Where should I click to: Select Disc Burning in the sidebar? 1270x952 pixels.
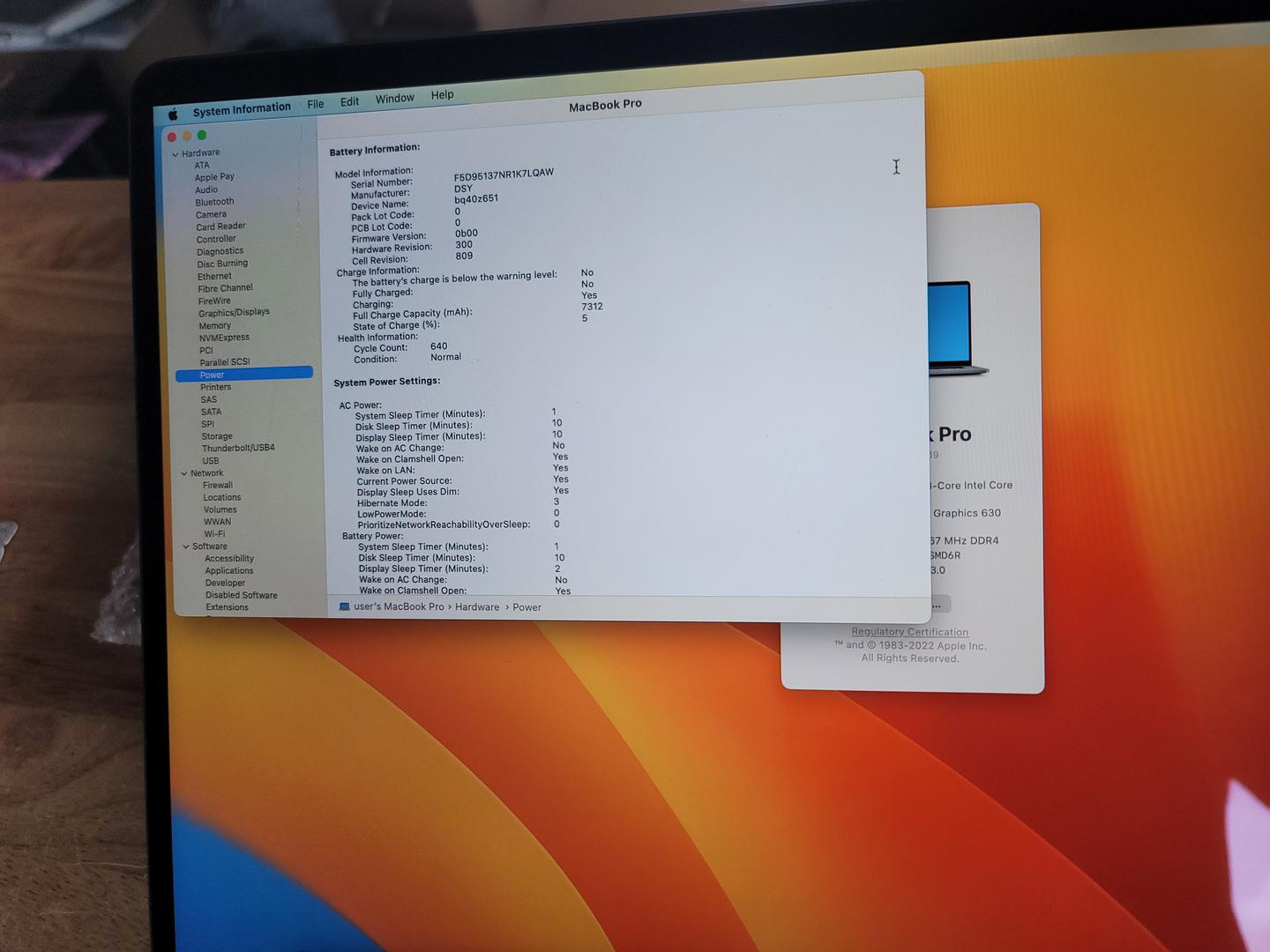(x=222, y=264)
